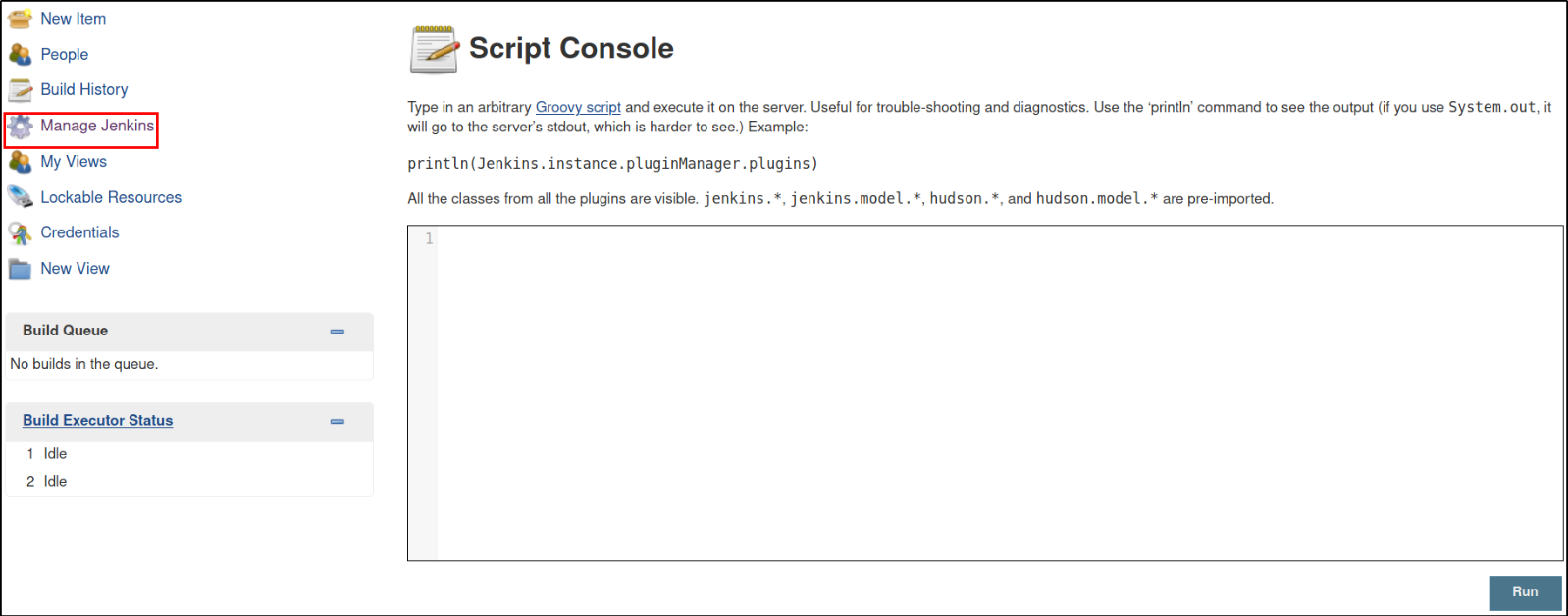Open Manage Jenkins link
The height and width of the screenshot is (616, 1568).
(x=97, y=126)
